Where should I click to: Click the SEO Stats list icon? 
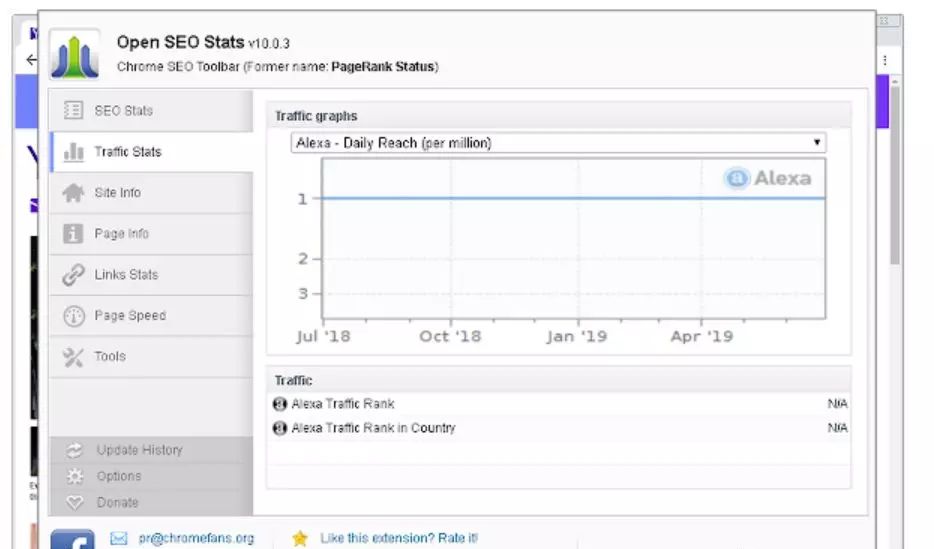(x=73, y=111)
